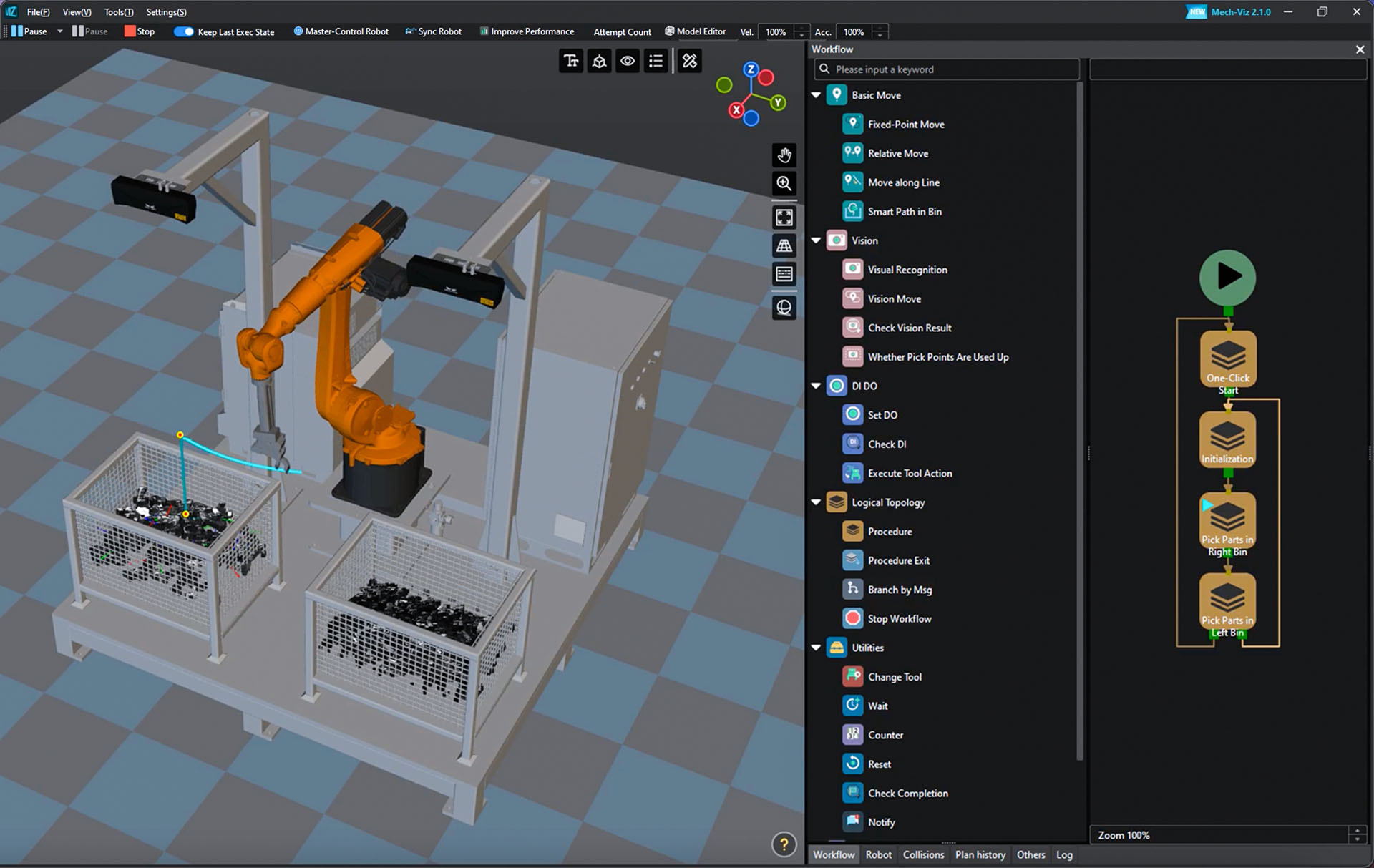
Task: Click the workflow keyword search field
Action: [946, 69]
